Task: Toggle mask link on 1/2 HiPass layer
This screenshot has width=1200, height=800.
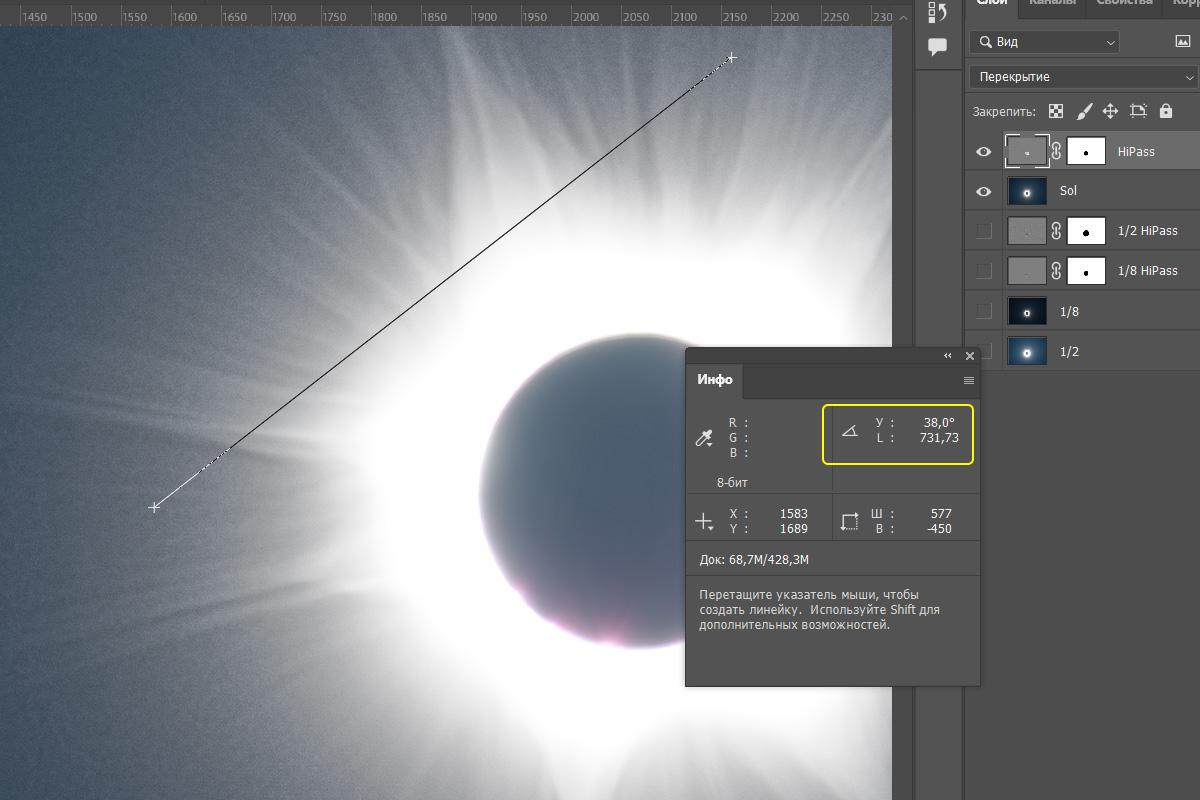Action: [1056, 231]
